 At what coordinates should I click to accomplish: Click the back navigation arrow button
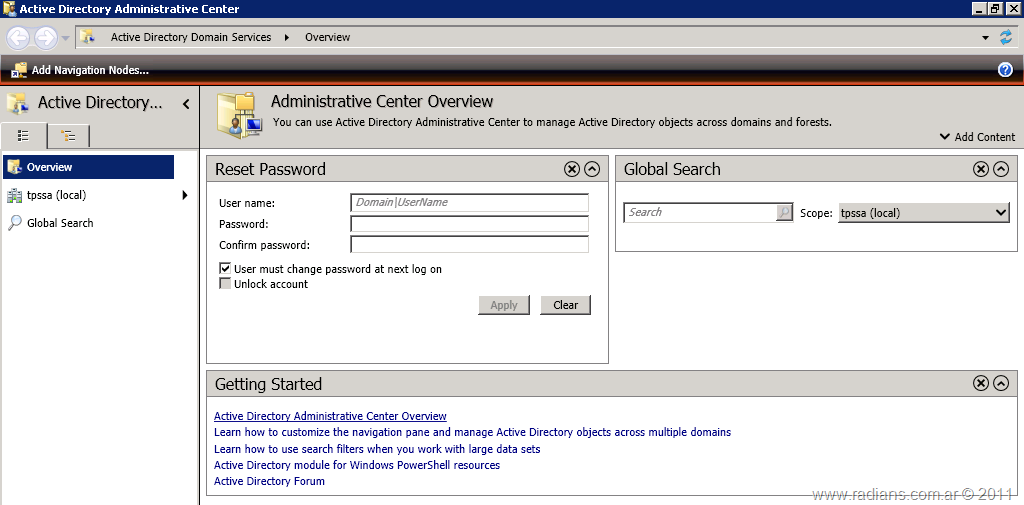click(x=18, y=38)
